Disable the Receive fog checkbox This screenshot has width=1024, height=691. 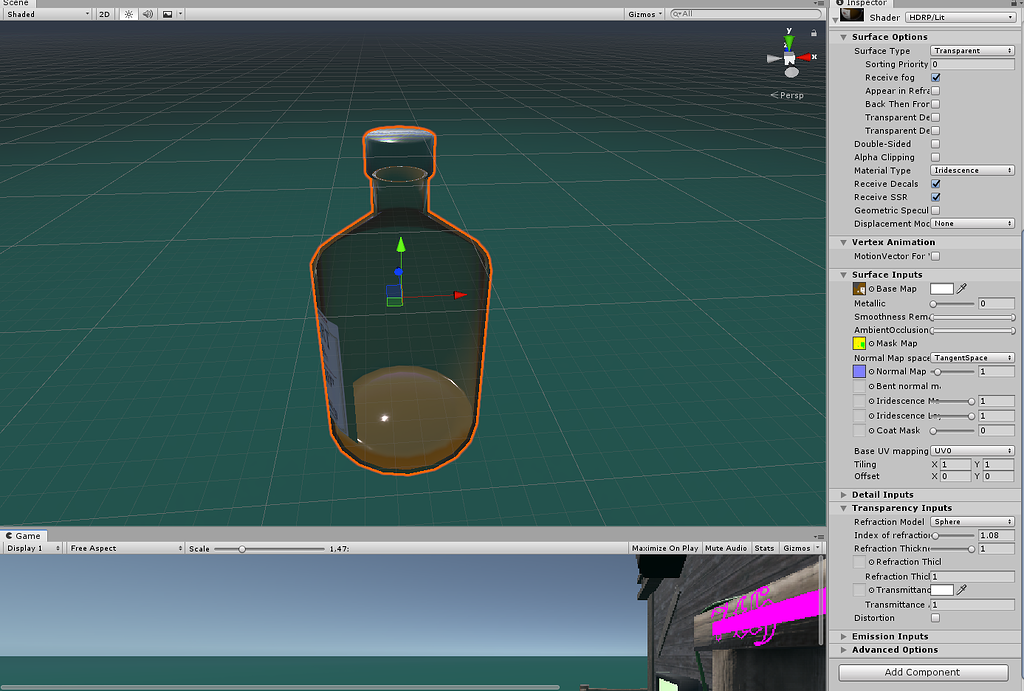[x=936, y=77]
